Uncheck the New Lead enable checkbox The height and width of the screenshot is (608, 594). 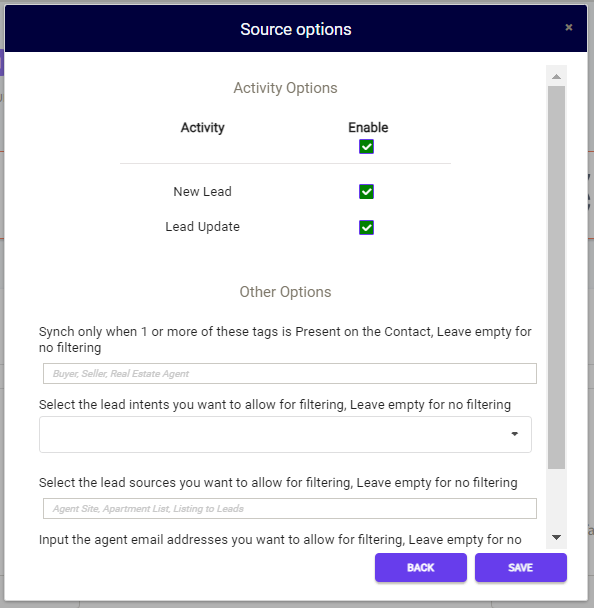[366, 192]
